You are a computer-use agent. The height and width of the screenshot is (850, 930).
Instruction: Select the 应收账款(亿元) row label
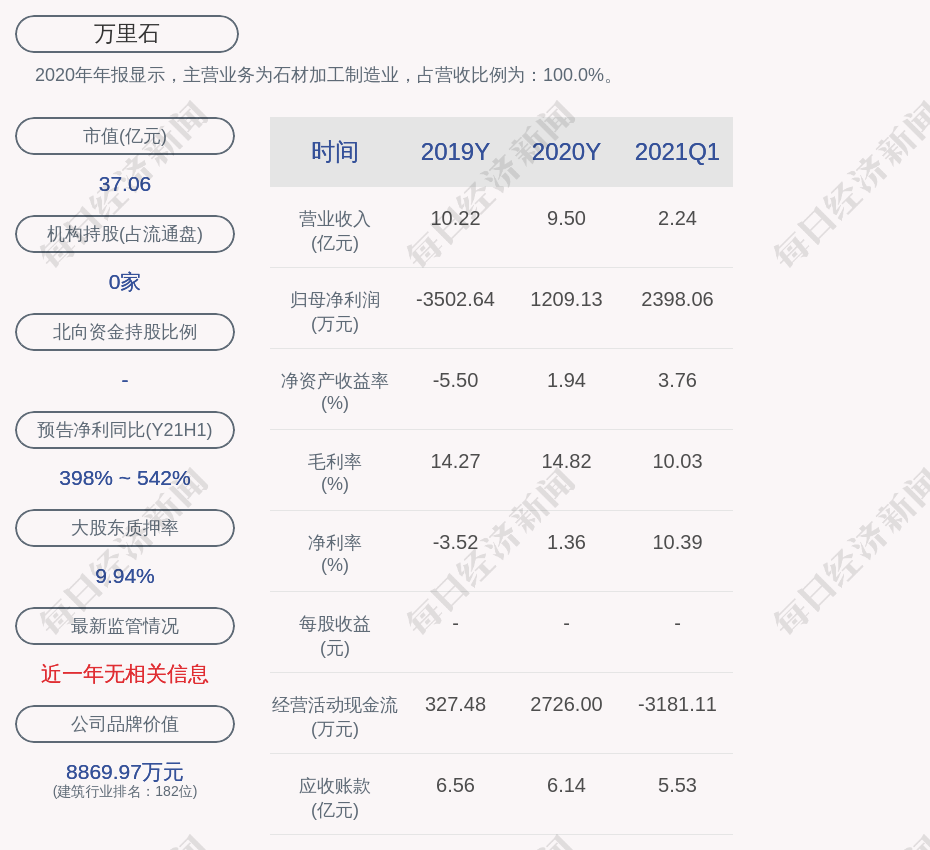pyautogui.click(x=335, y=797)
